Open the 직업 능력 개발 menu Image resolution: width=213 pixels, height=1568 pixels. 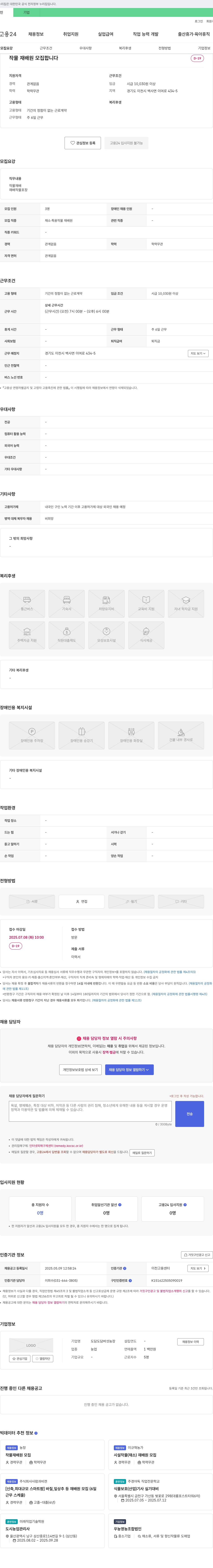click(146, 34)
